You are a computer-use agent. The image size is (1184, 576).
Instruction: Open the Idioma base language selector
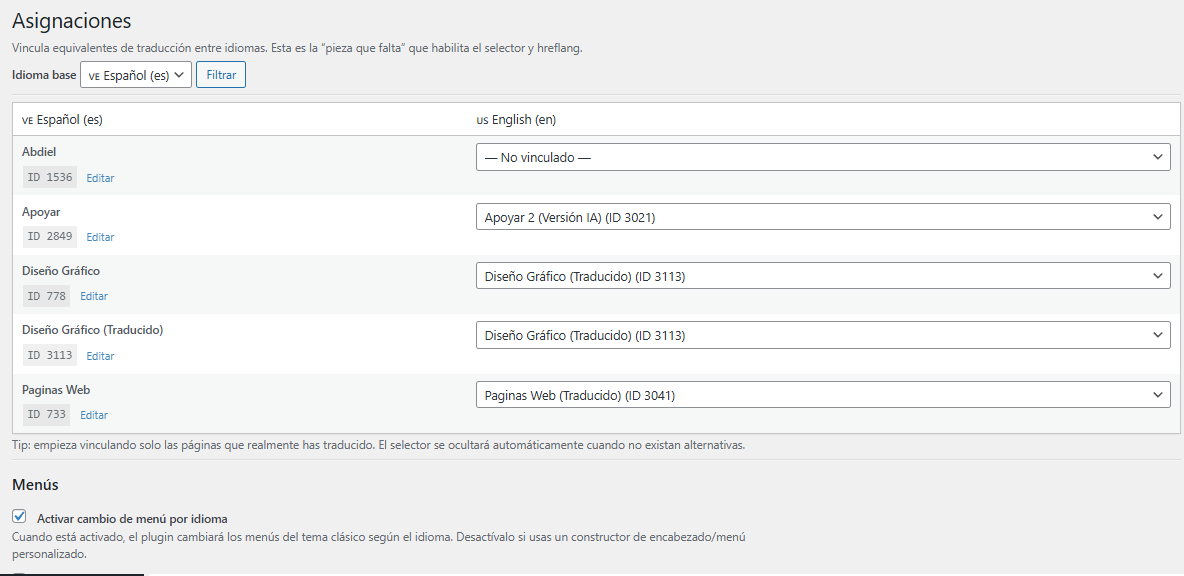136,74
